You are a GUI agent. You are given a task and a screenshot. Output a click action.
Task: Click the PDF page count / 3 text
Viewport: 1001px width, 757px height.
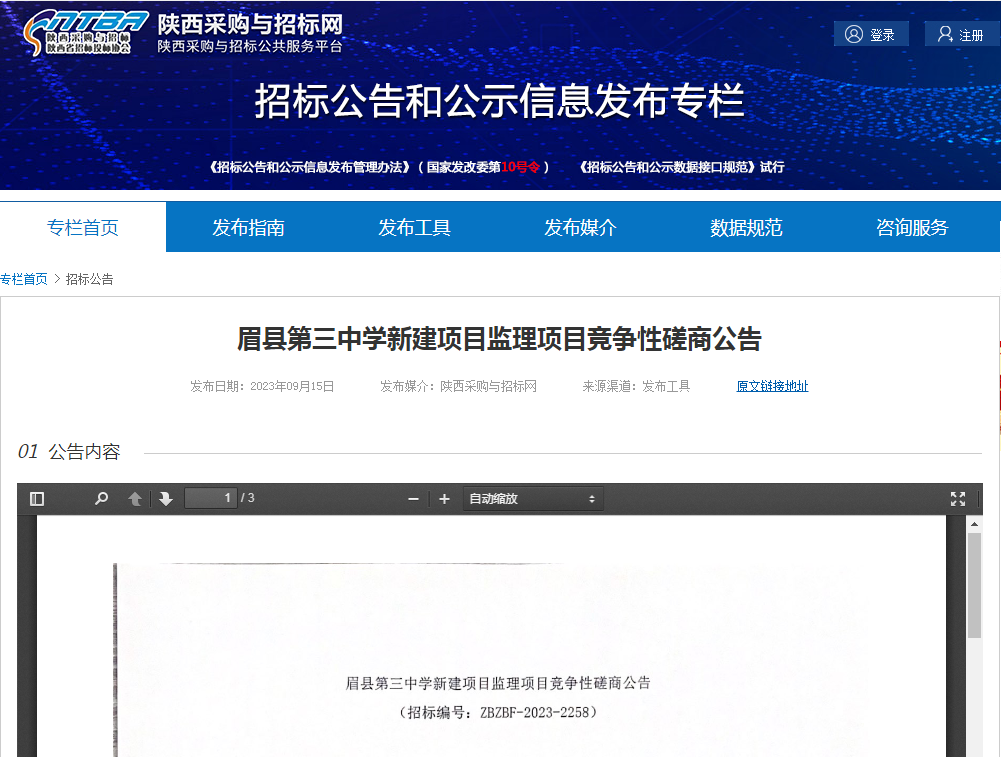248,498
